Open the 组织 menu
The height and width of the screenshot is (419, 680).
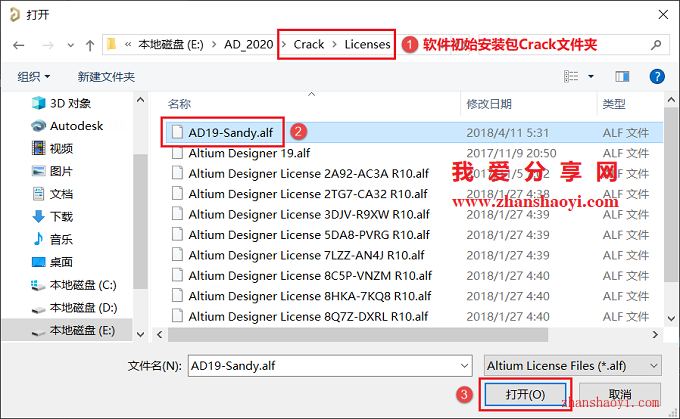(x=33, y=77)
